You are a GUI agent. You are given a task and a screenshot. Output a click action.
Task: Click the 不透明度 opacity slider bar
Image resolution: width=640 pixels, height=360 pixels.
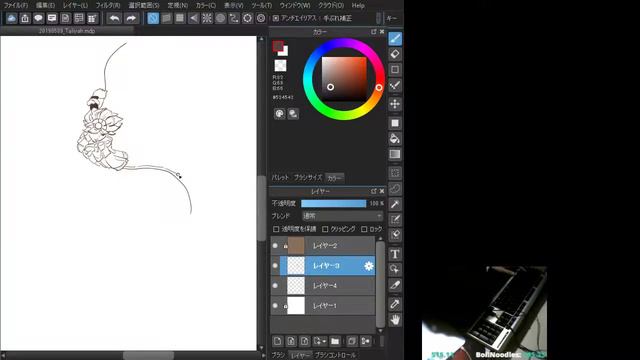coord(333,203)
